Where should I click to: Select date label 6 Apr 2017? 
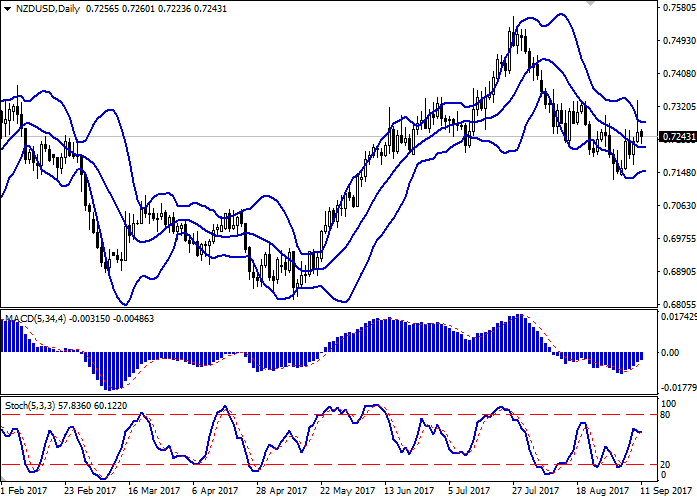(x=215, y=491)
